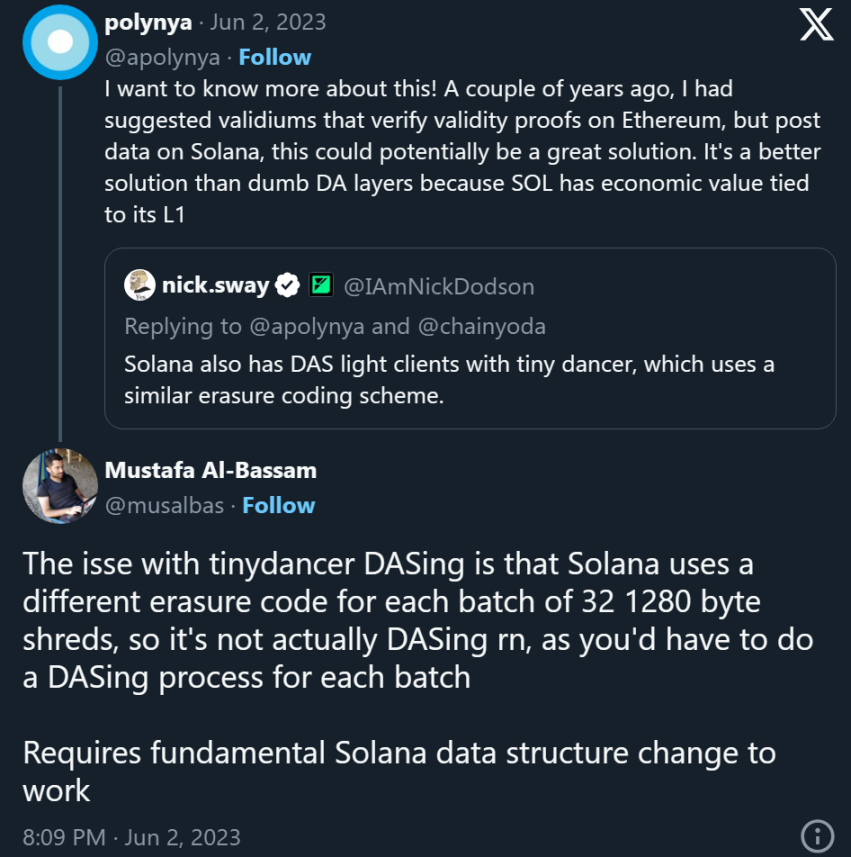
Task: Click the info icon at bottom right
Action: point(817,835)
